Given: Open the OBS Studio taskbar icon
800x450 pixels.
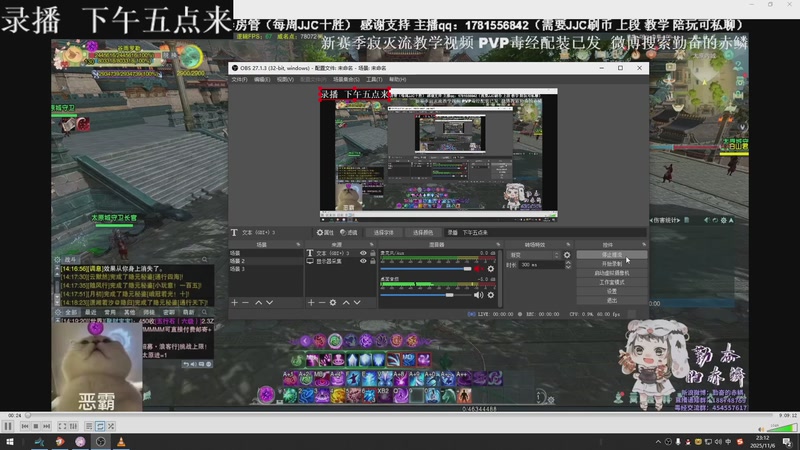Looking at the screenshot, I should coord(101,442).
